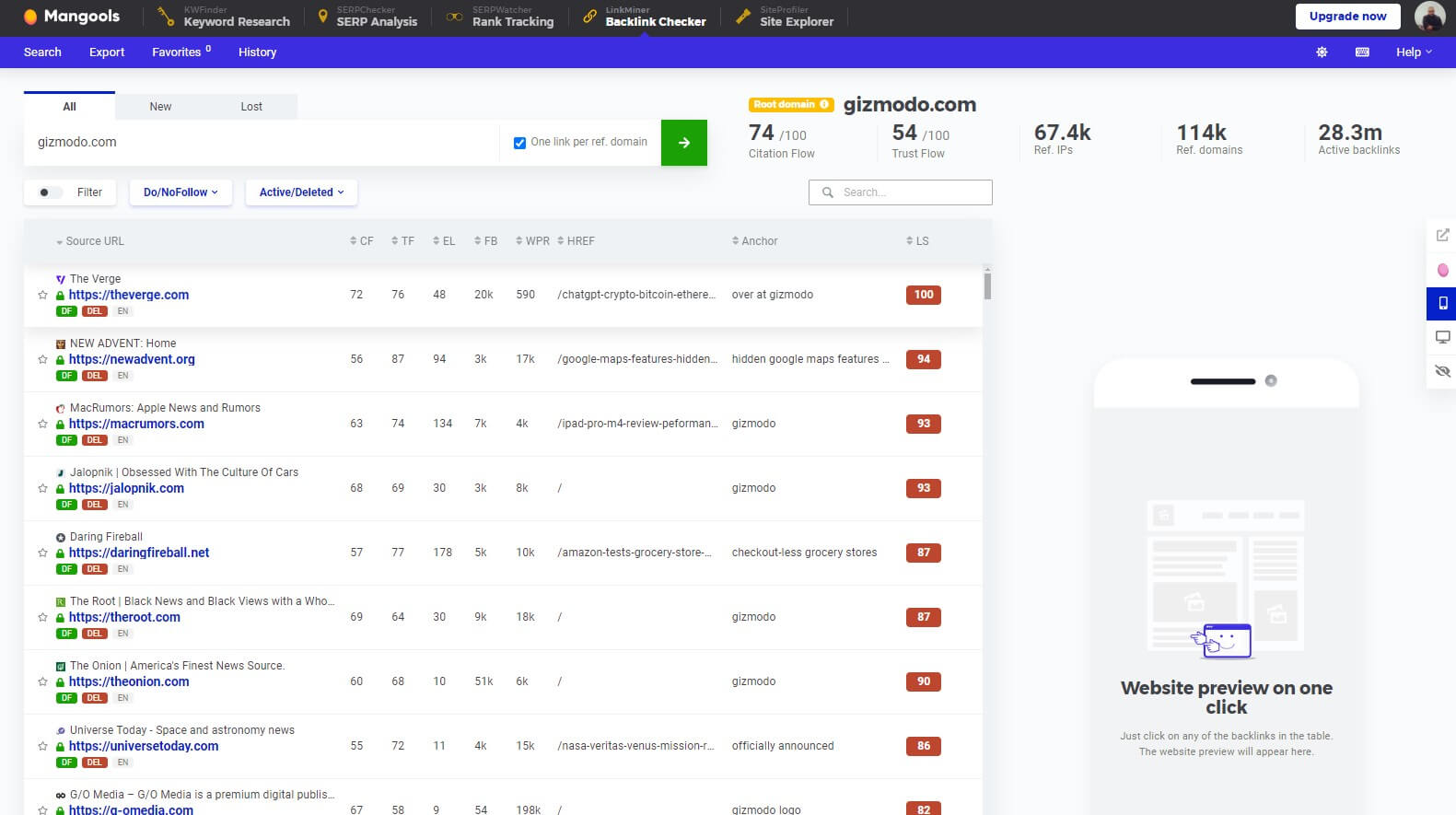The image size is (1456, 815).
Task: Open SERPChecker SERP Analysis tool
Action: coord(367,17)
